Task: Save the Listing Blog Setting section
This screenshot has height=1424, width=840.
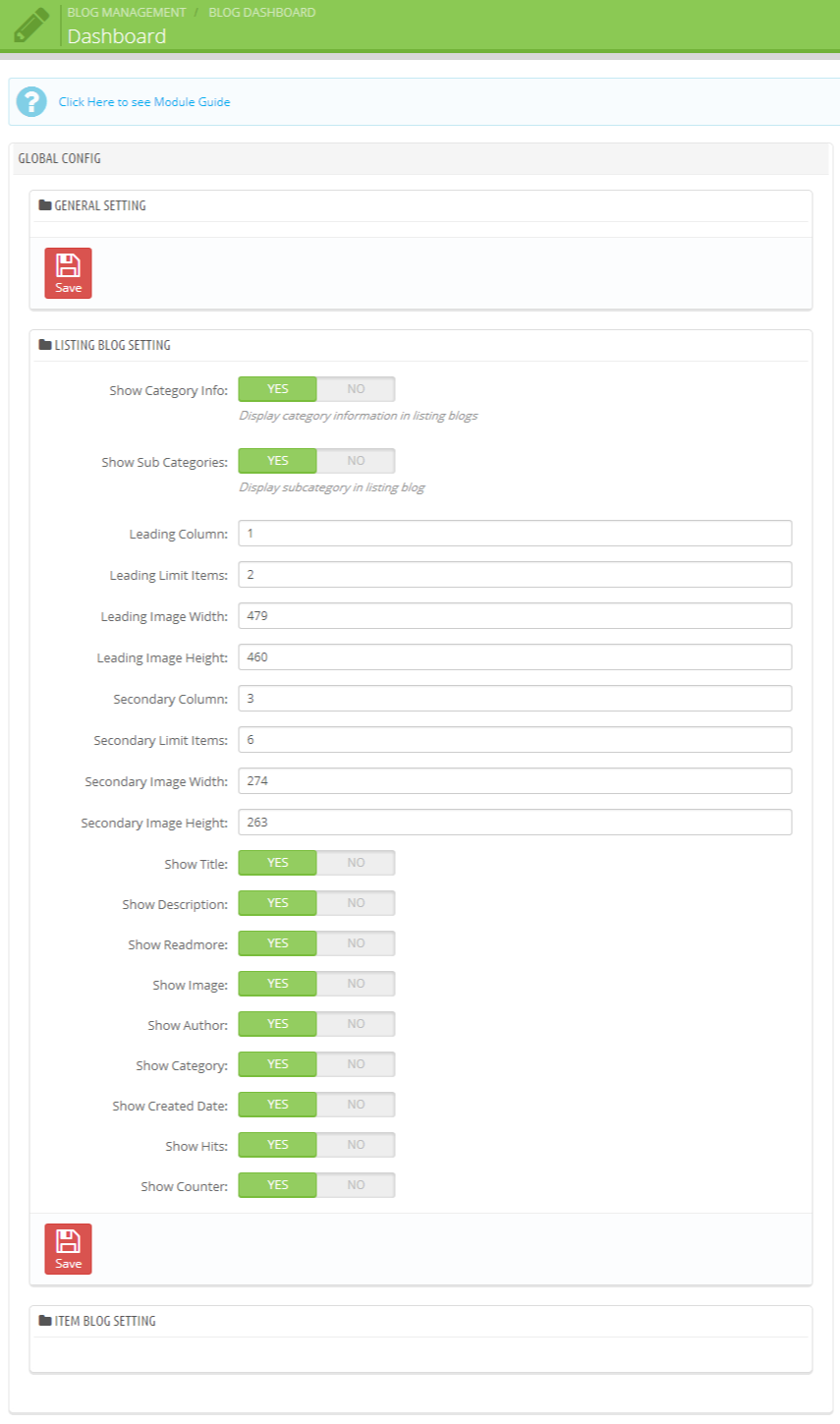Action: (68, 1248)
